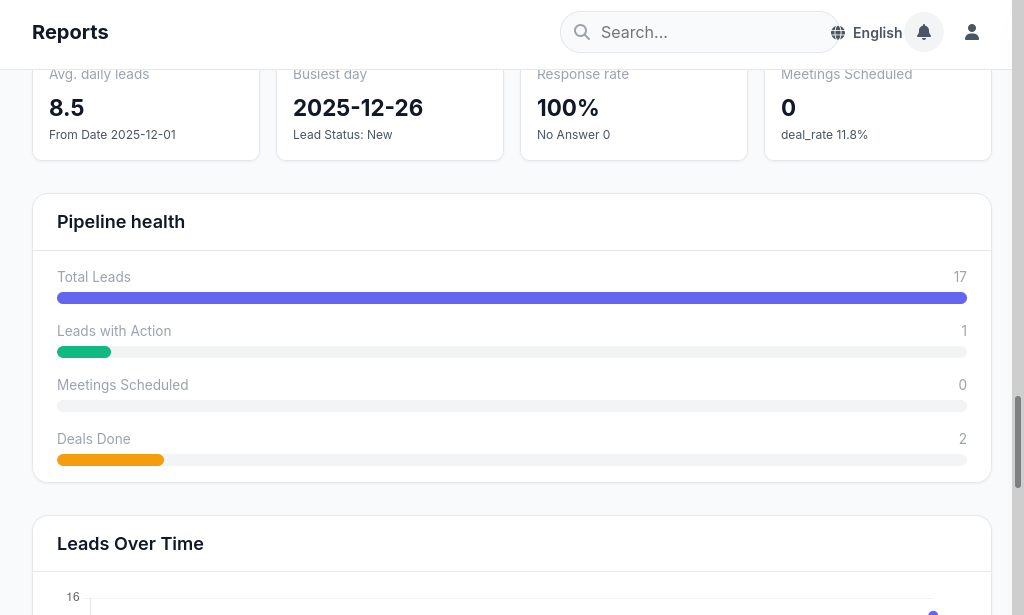Click the green Leads with Action bar
Viewport: 1024px width, 615px height.
[84, 352]
